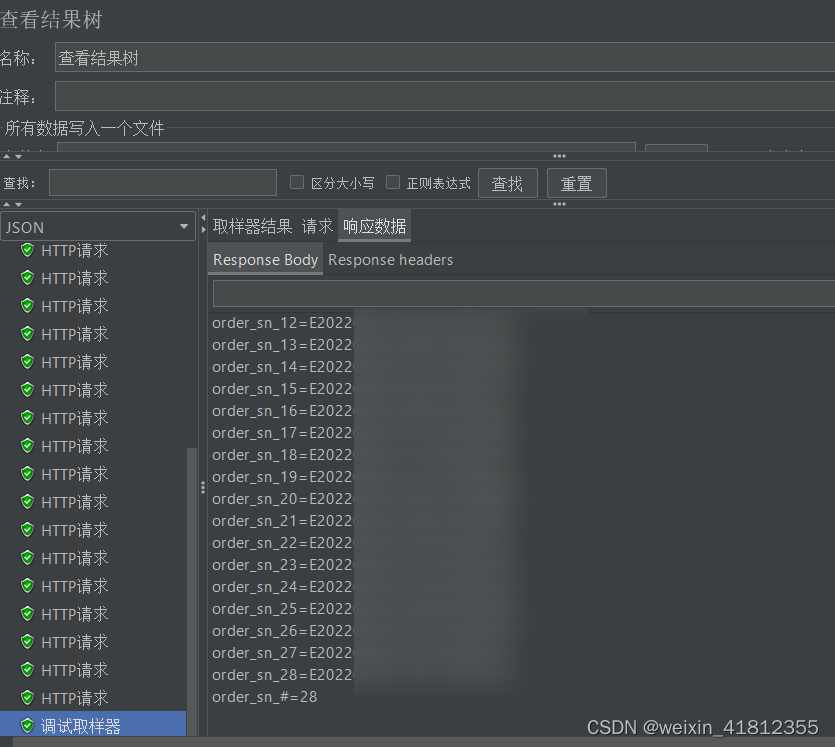Viewport: 835px width, 747px height.
Task: Switch to the Response headers tab
Action: tap(390, 260)
